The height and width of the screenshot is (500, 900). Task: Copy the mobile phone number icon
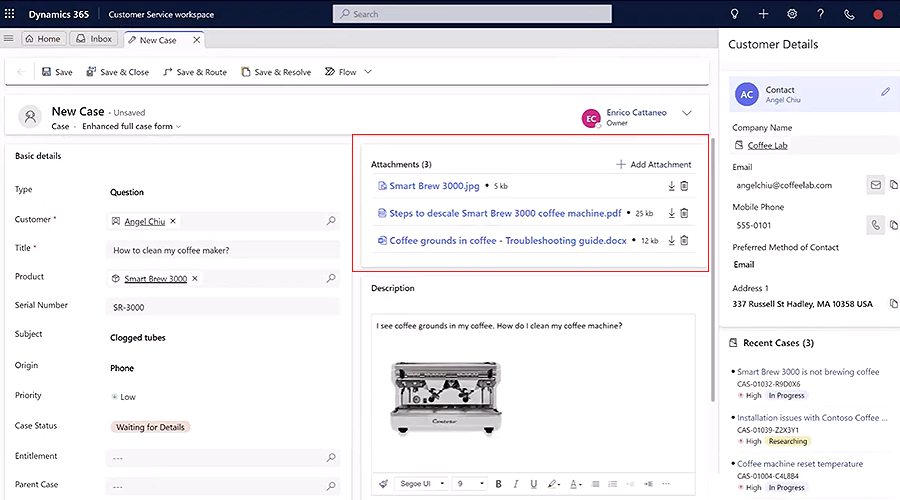tap(894, 225)
